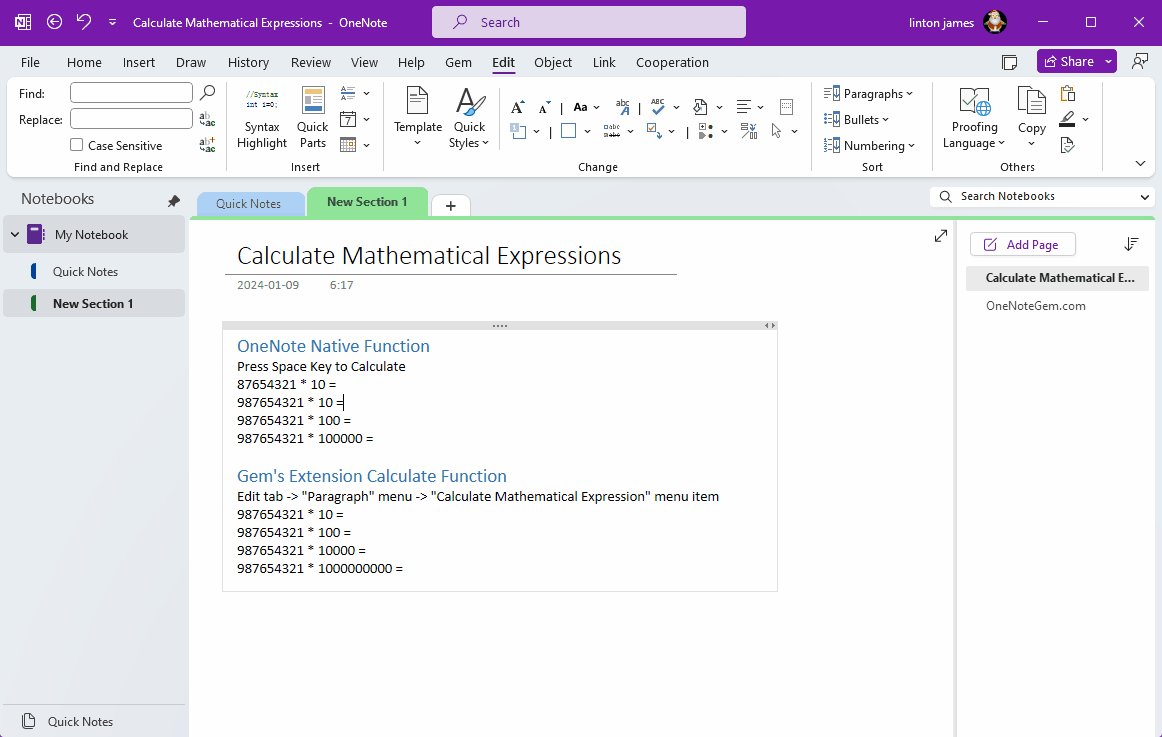Expand the page to full view

click(940, 236)
